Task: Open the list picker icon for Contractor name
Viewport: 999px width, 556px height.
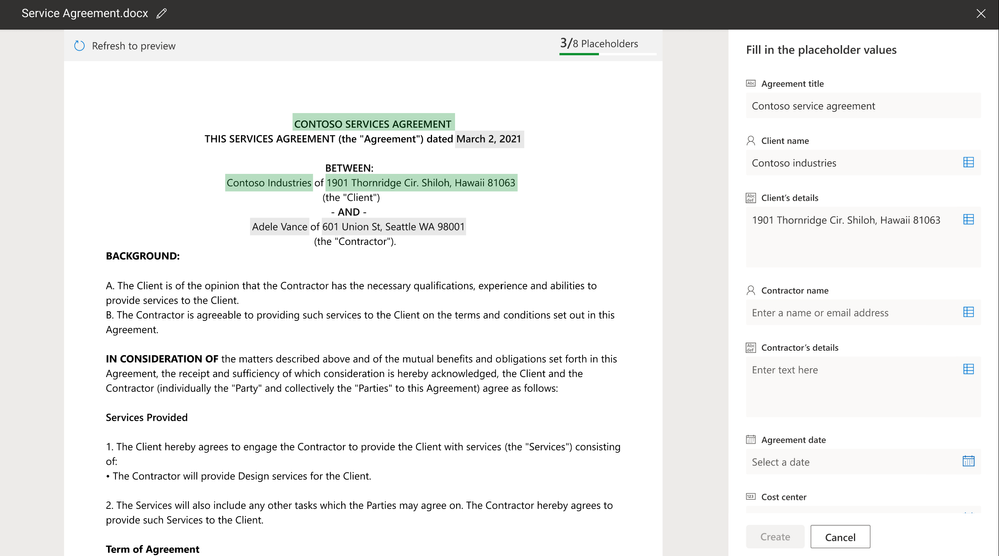Action: pyautogui.click(x=968, y=312)
